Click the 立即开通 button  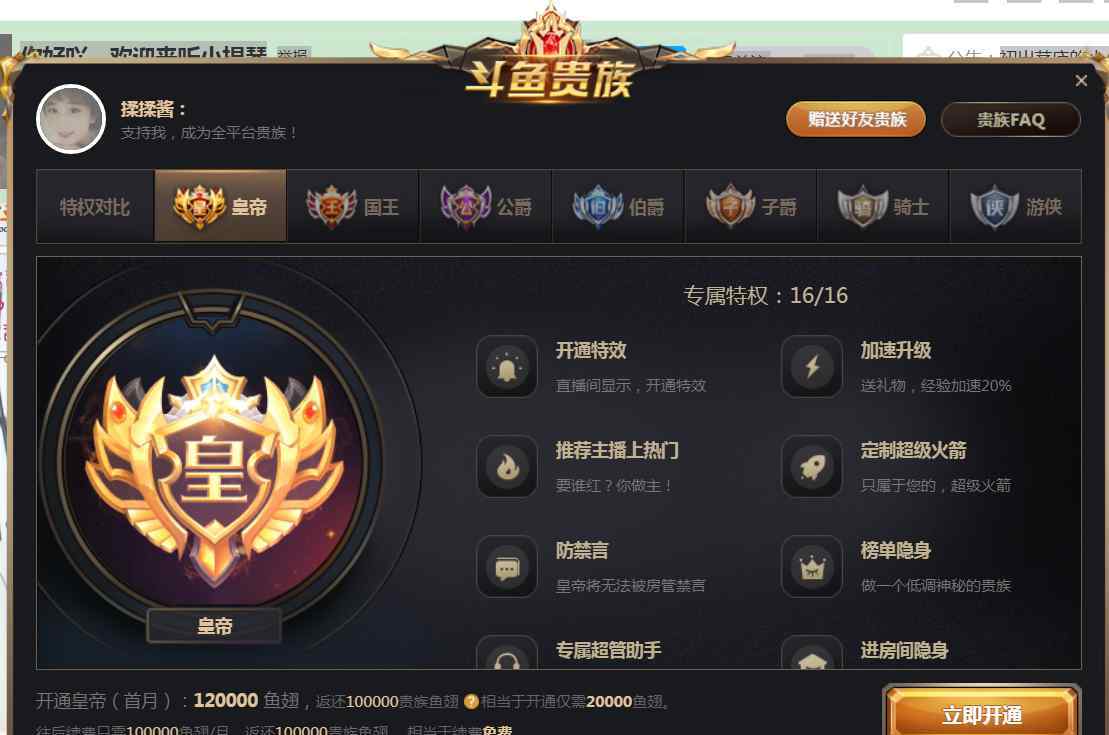point(982,714)
